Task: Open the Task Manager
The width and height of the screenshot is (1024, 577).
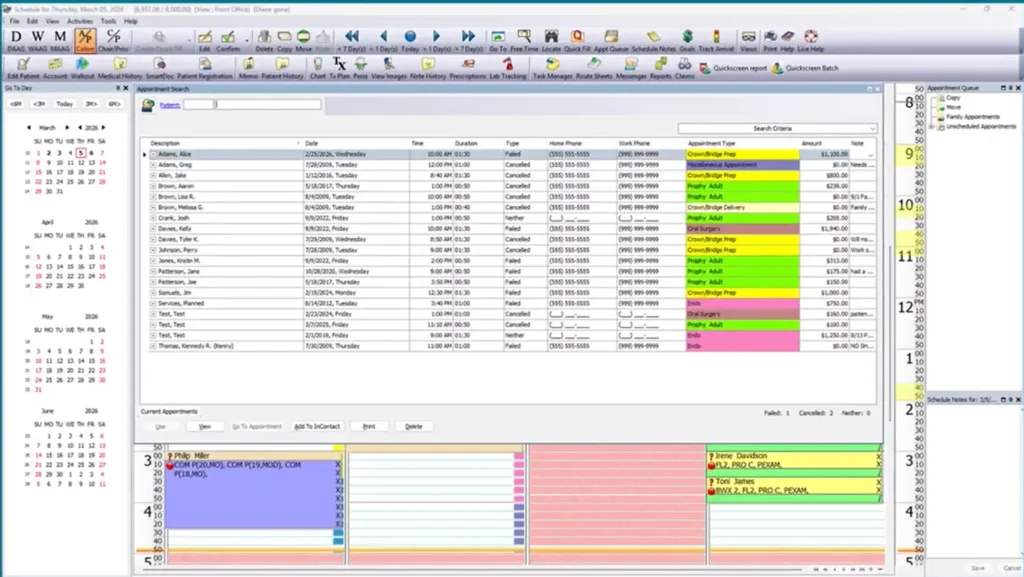Action: 552,68
